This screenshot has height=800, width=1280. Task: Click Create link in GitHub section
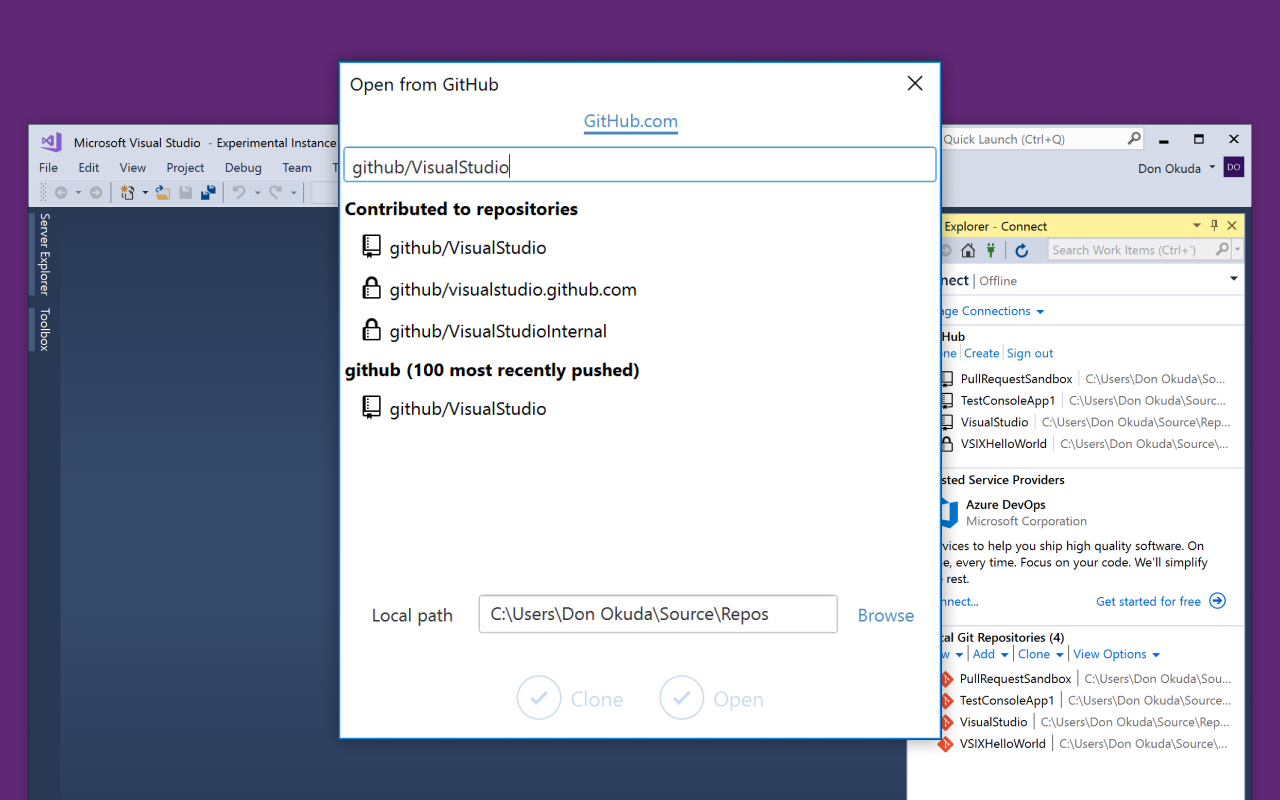(981, 353)
